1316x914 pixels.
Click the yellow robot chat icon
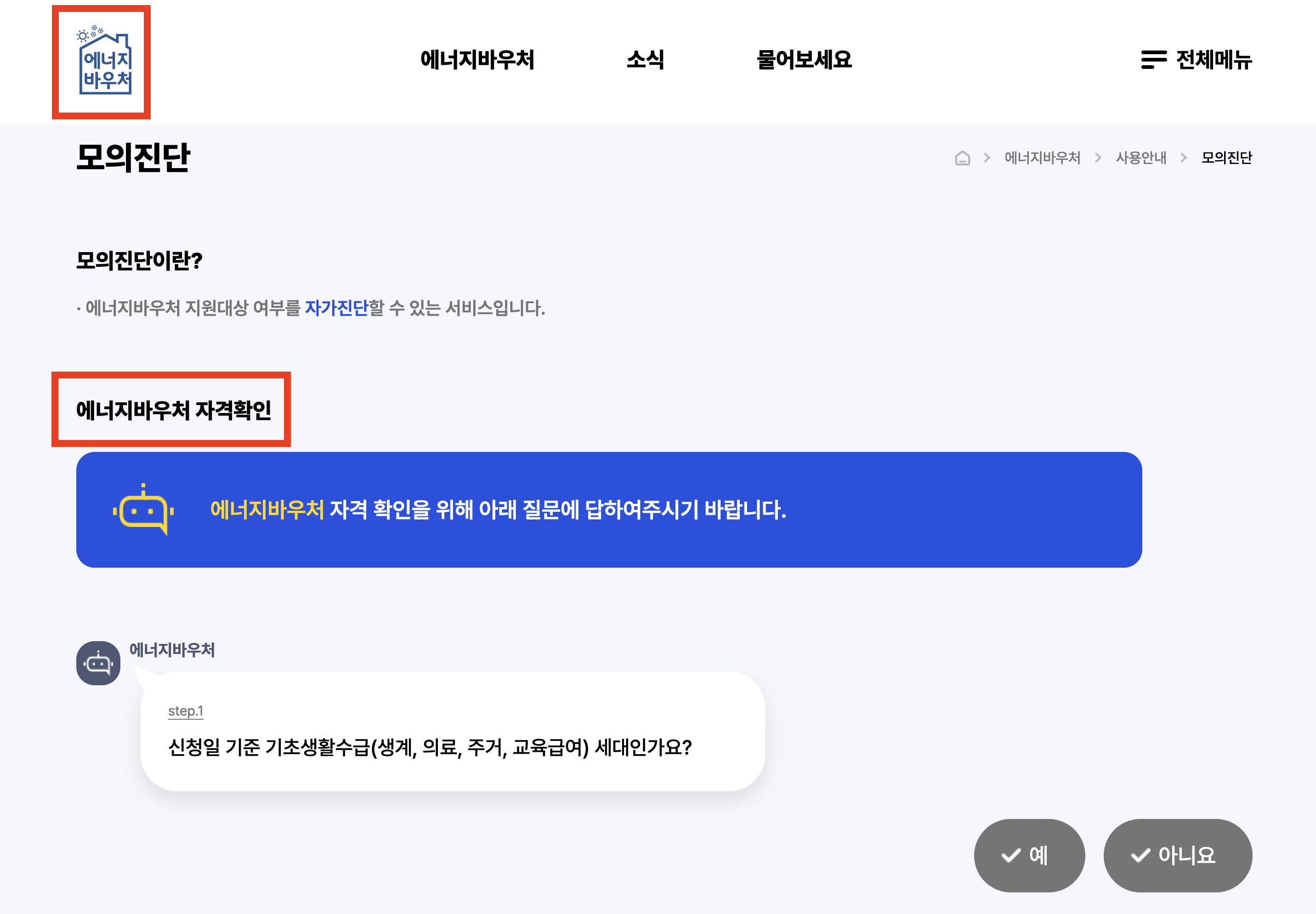(144, 510)
